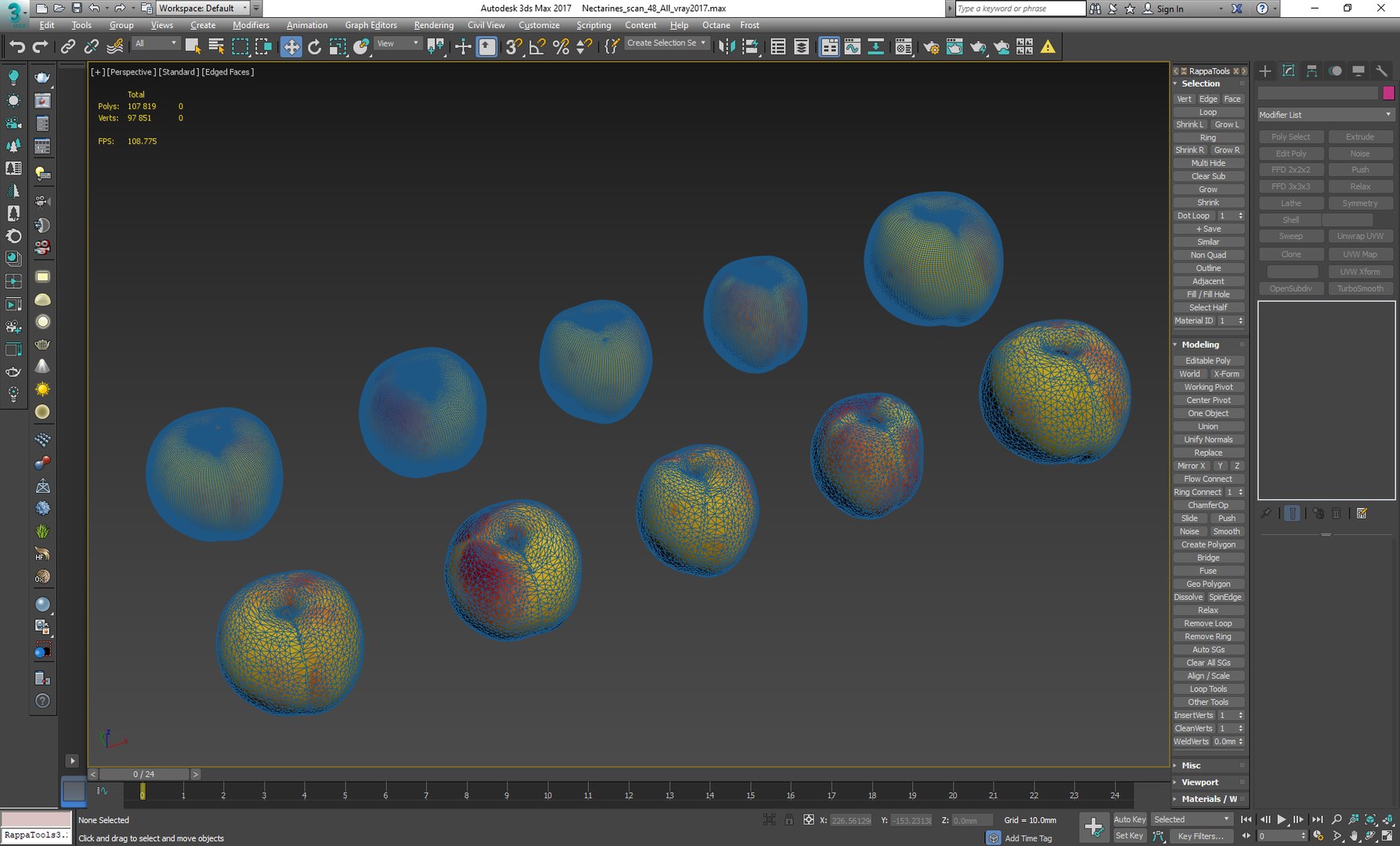Open the Scripting menu
The height and width of the screenshot is (846, 1400).
pyautogui.click(x=594, y=25)
